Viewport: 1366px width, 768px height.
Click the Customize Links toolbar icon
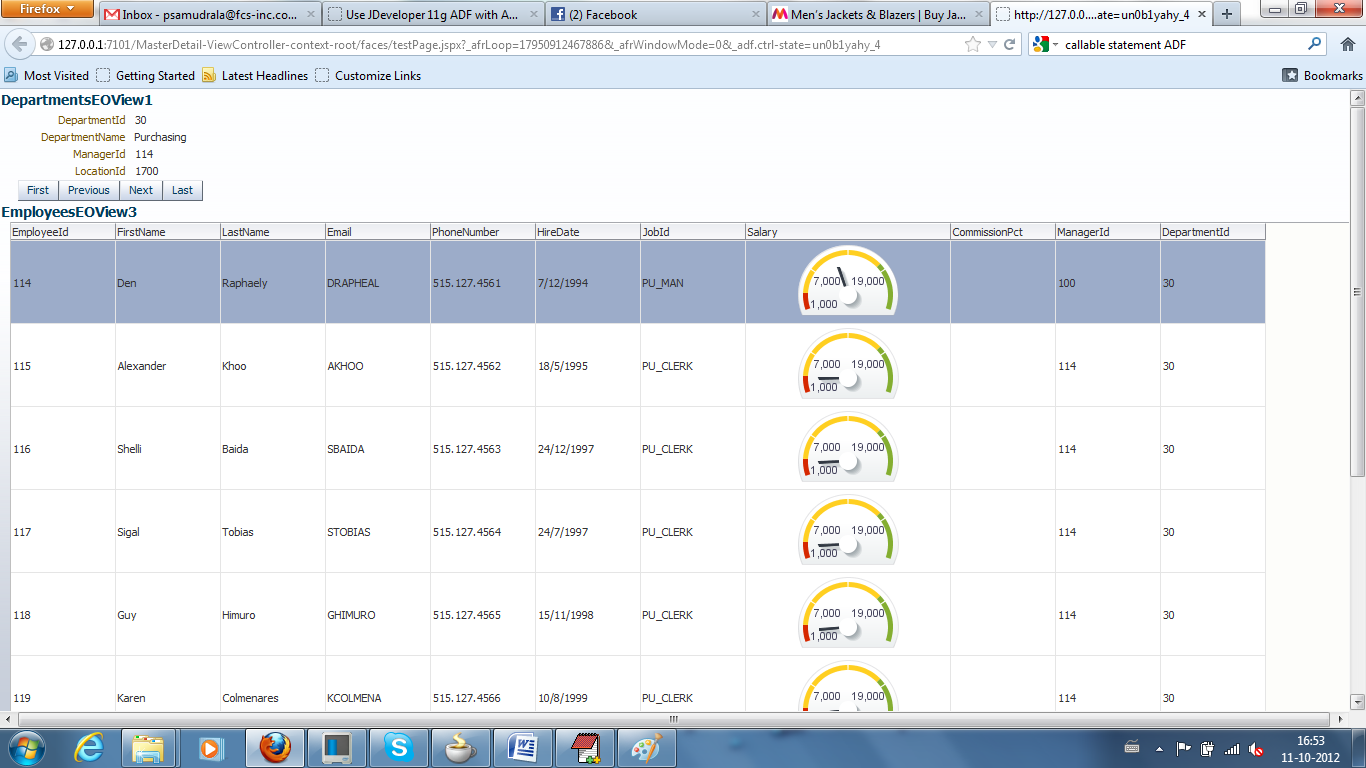click(x=320, y=74)
